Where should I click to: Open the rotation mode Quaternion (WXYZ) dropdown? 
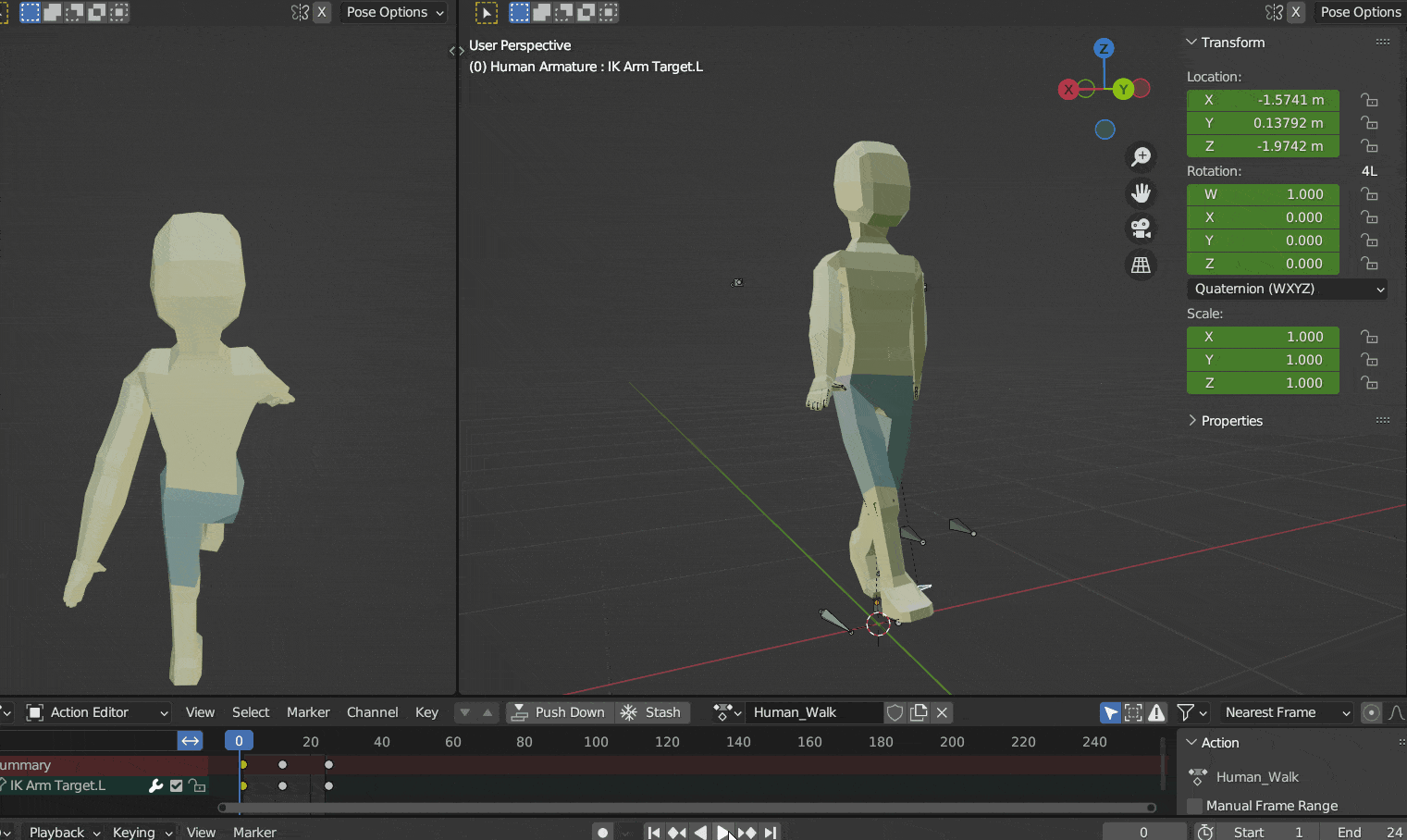(1287, 289)
